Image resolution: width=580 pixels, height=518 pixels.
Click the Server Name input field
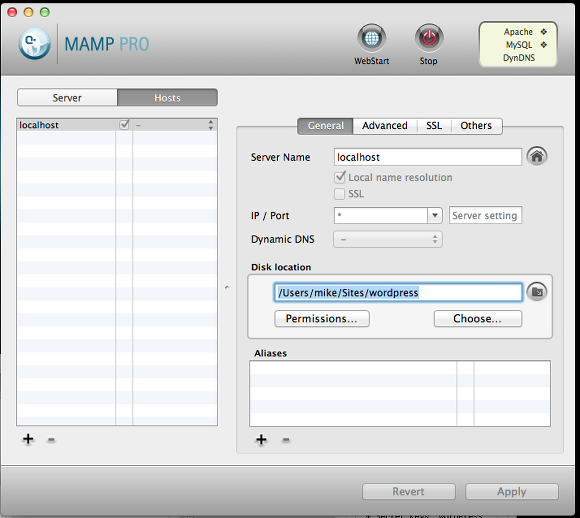pos(428,157)
